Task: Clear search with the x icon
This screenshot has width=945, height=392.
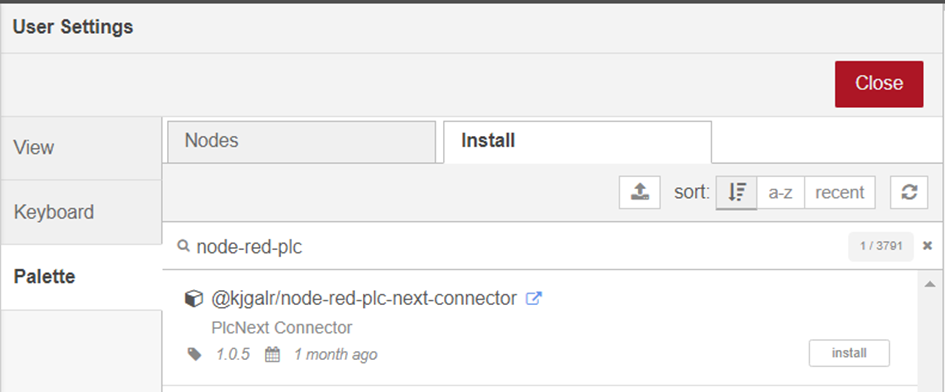Action: pos(928,245)
